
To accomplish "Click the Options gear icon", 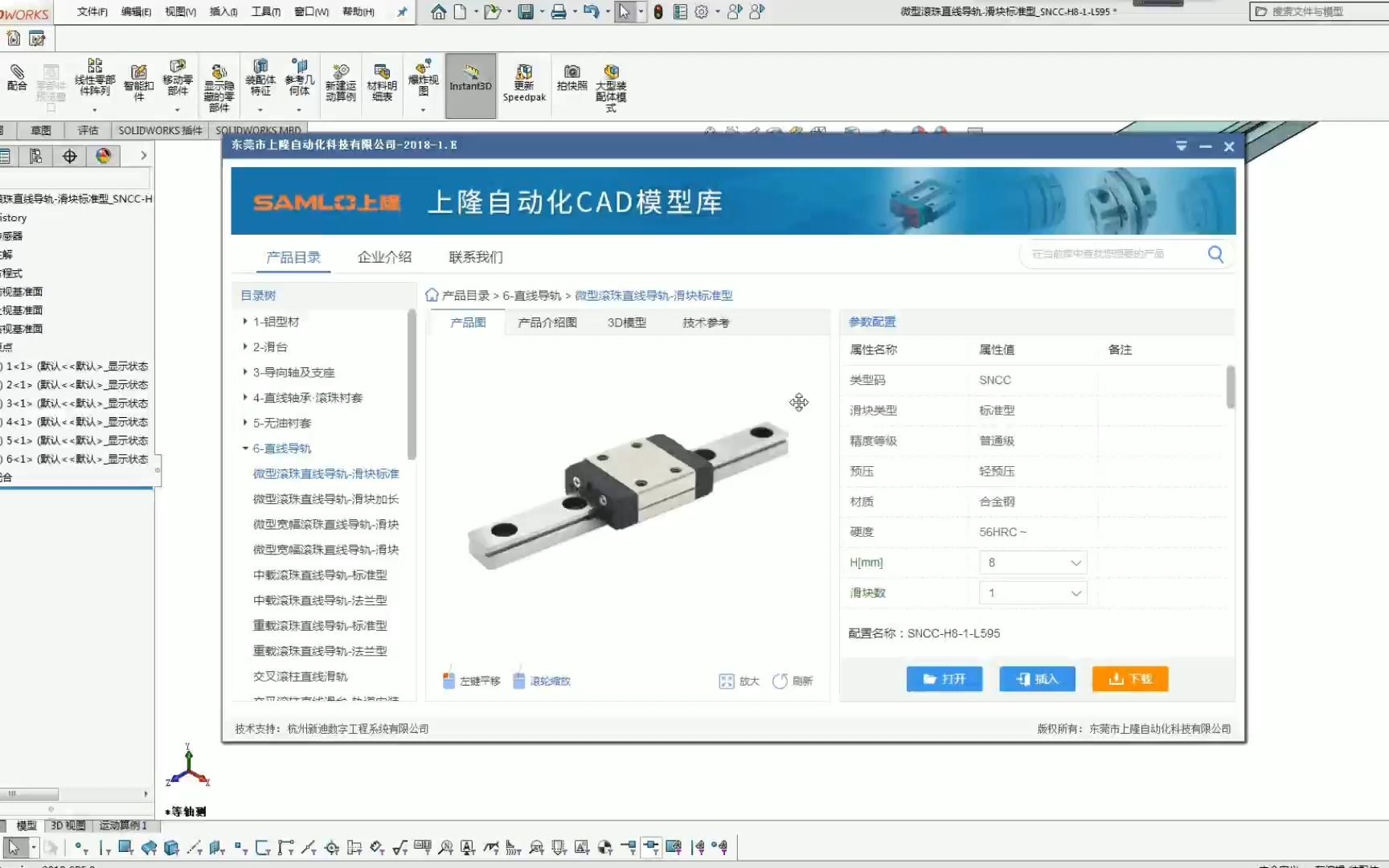I will [702, 12].
